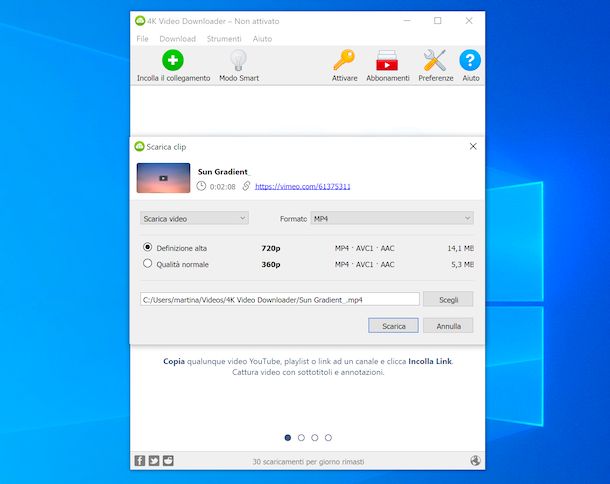
Task: Click the 360p resolution text
Action: tap(271, 265)
